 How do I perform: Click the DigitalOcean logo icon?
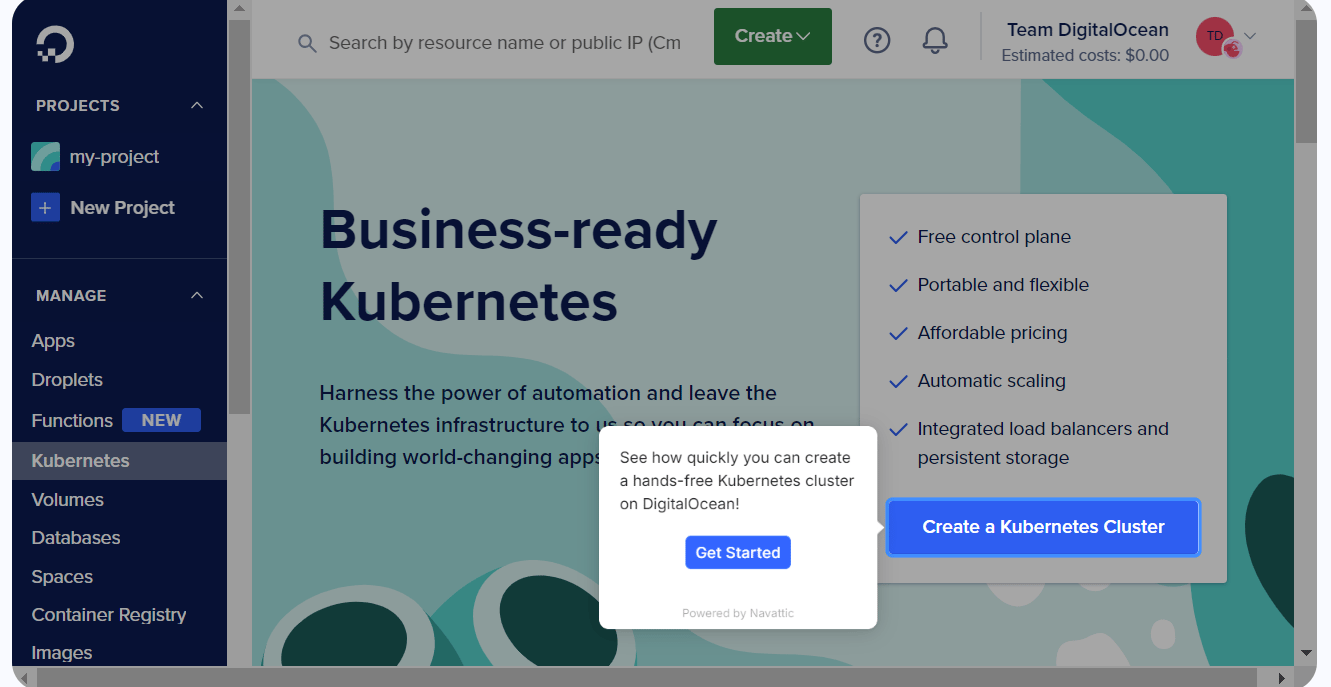pyautogui.click(x=55, y=44)
